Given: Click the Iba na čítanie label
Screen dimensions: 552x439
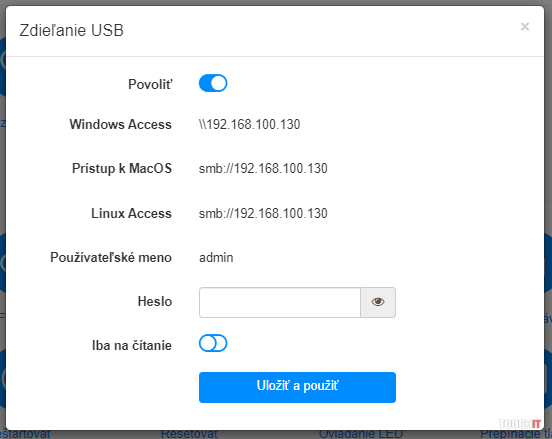Looking at the screenshot, I should (132, 345).
